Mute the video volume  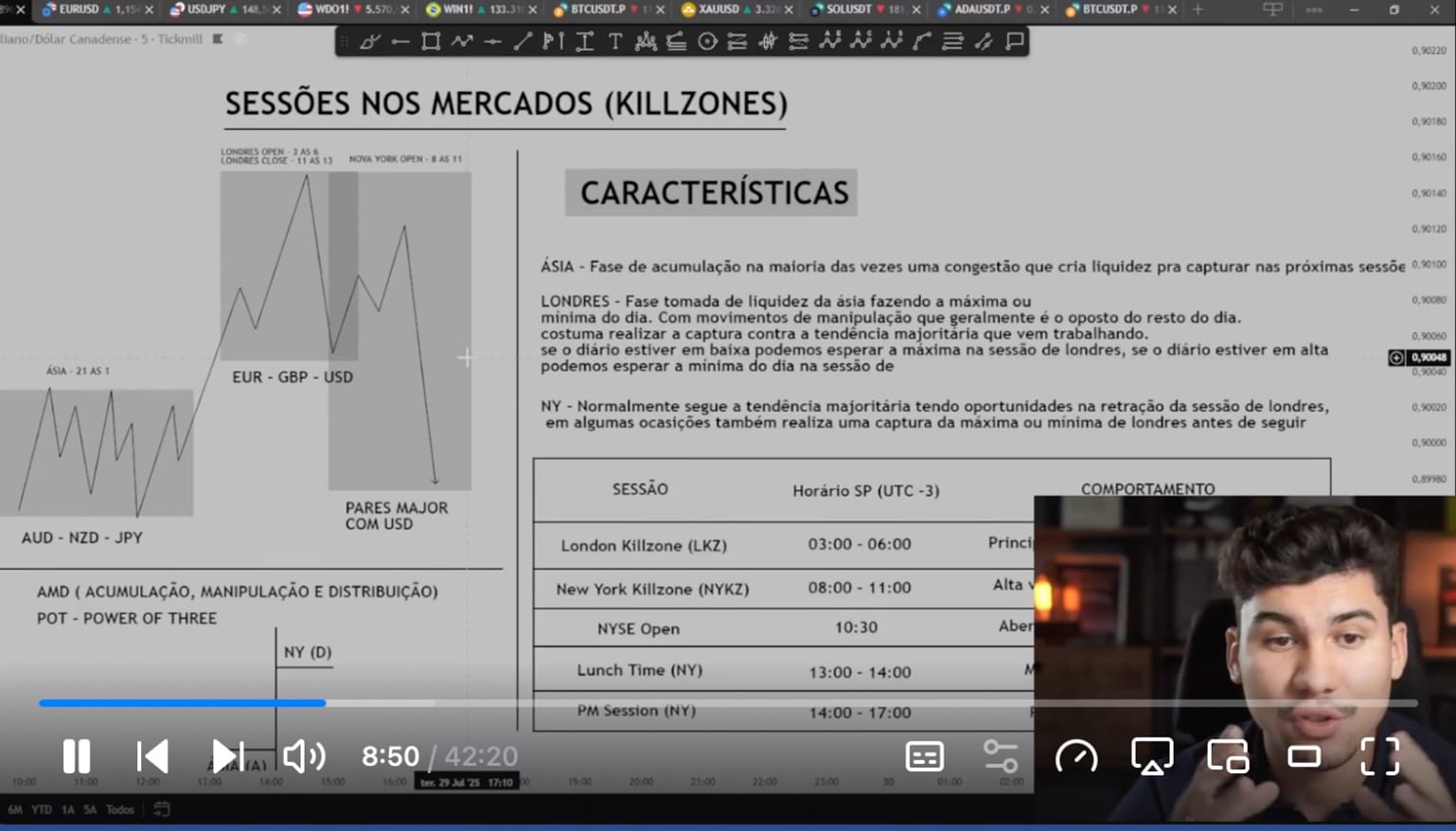click(304, 756)
